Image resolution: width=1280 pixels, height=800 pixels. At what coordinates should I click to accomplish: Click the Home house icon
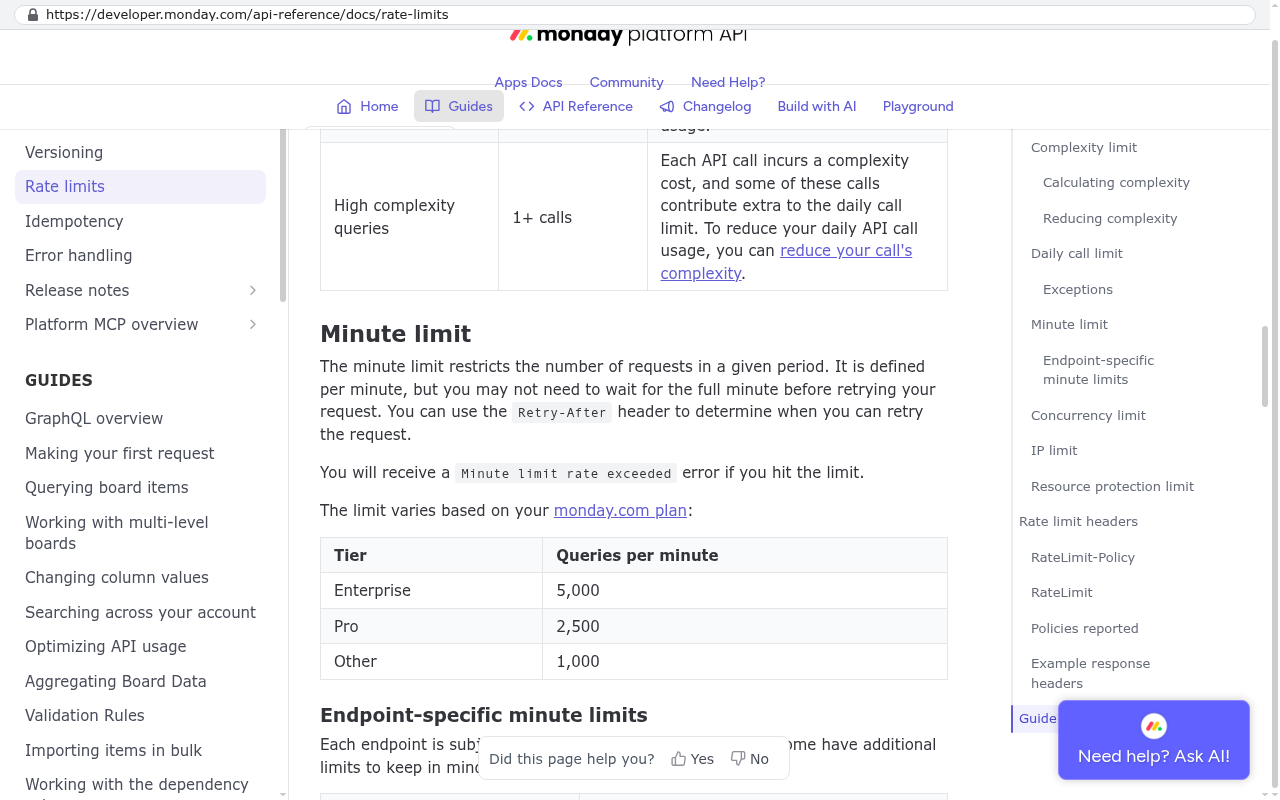click(x=344, y=107)
